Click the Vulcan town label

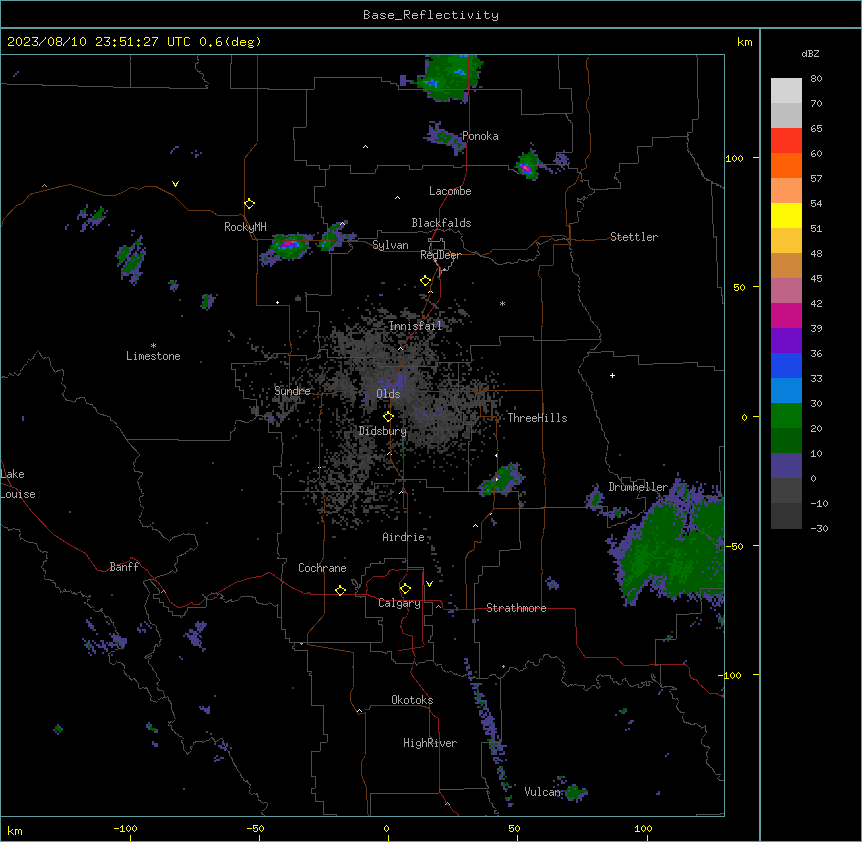pyautogui.click(x=541, y=791)
